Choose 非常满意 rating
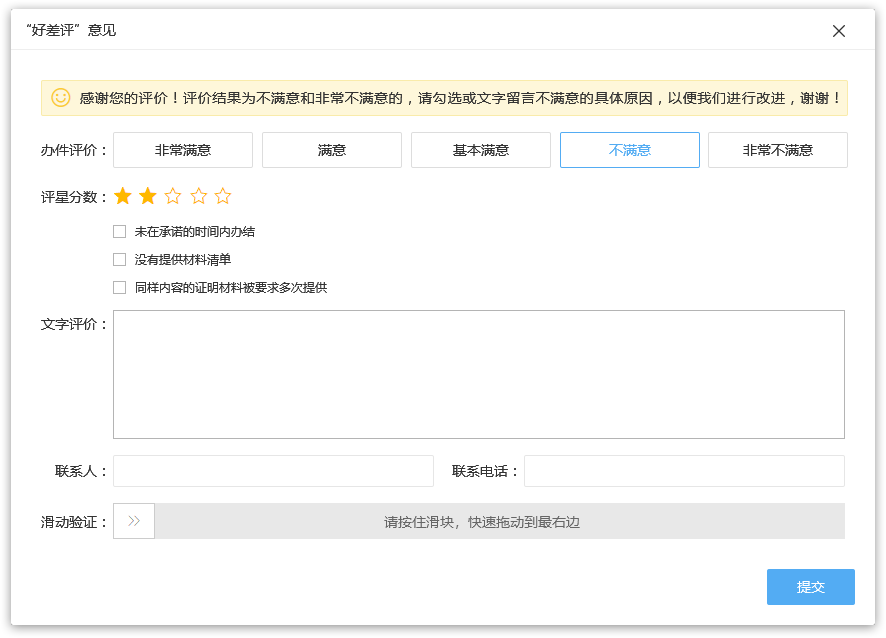Screen dimensions: 886x638 [x=183, y=150]
